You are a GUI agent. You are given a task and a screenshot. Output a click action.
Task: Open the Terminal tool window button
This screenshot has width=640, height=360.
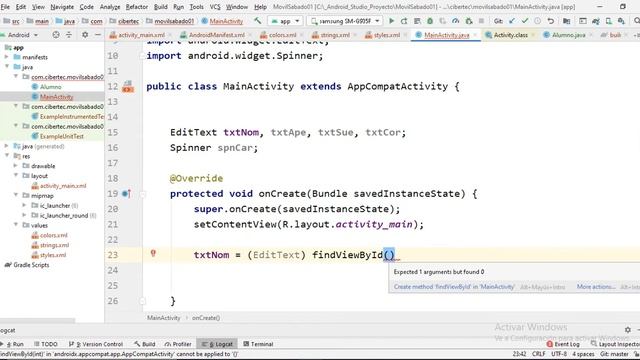(x=258, y=344)
